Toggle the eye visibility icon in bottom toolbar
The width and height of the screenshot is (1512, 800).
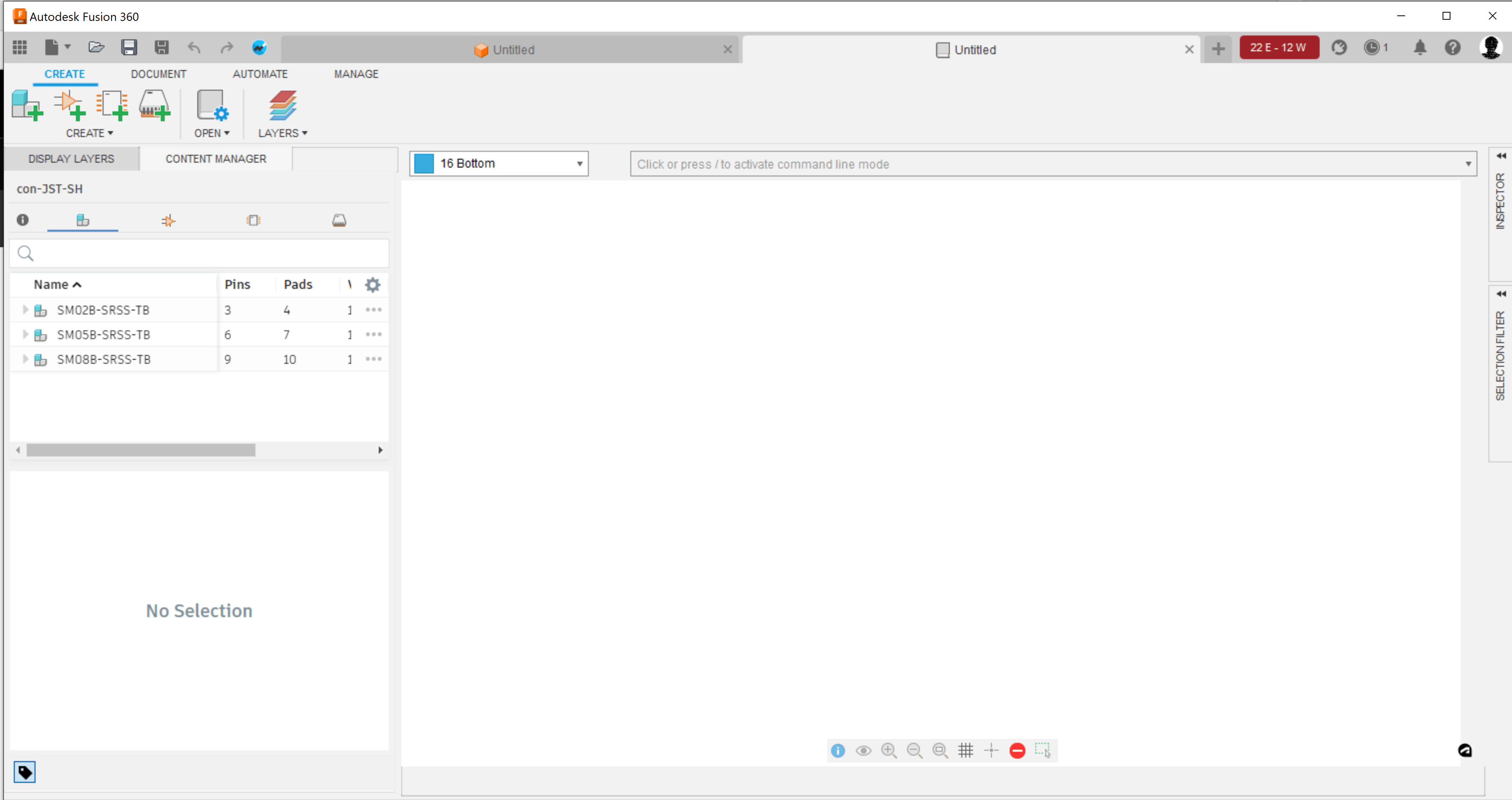coord(863,750)
